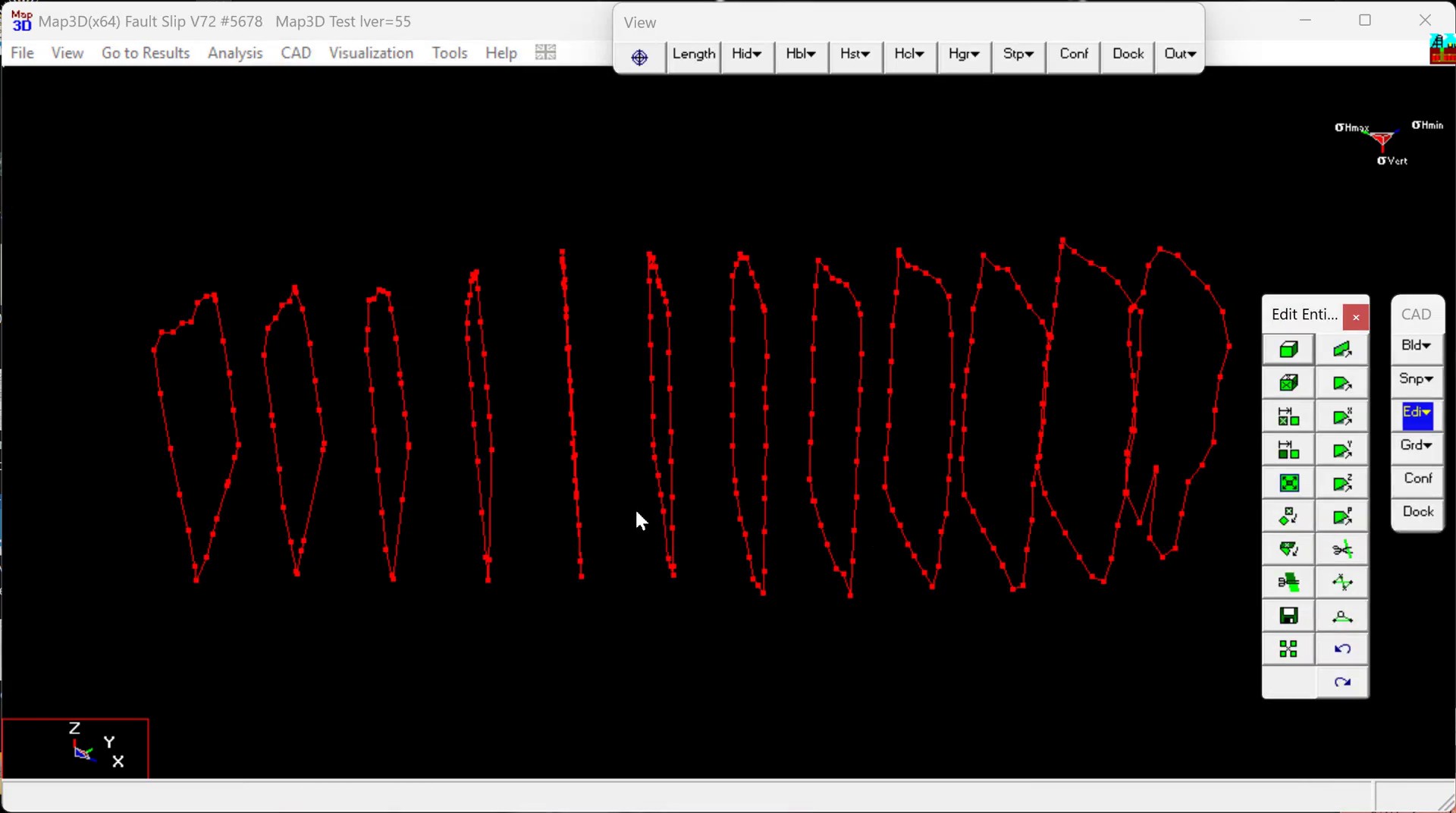
Task: Click Dock button in the CAD panel
Action: click(1417, 512)
